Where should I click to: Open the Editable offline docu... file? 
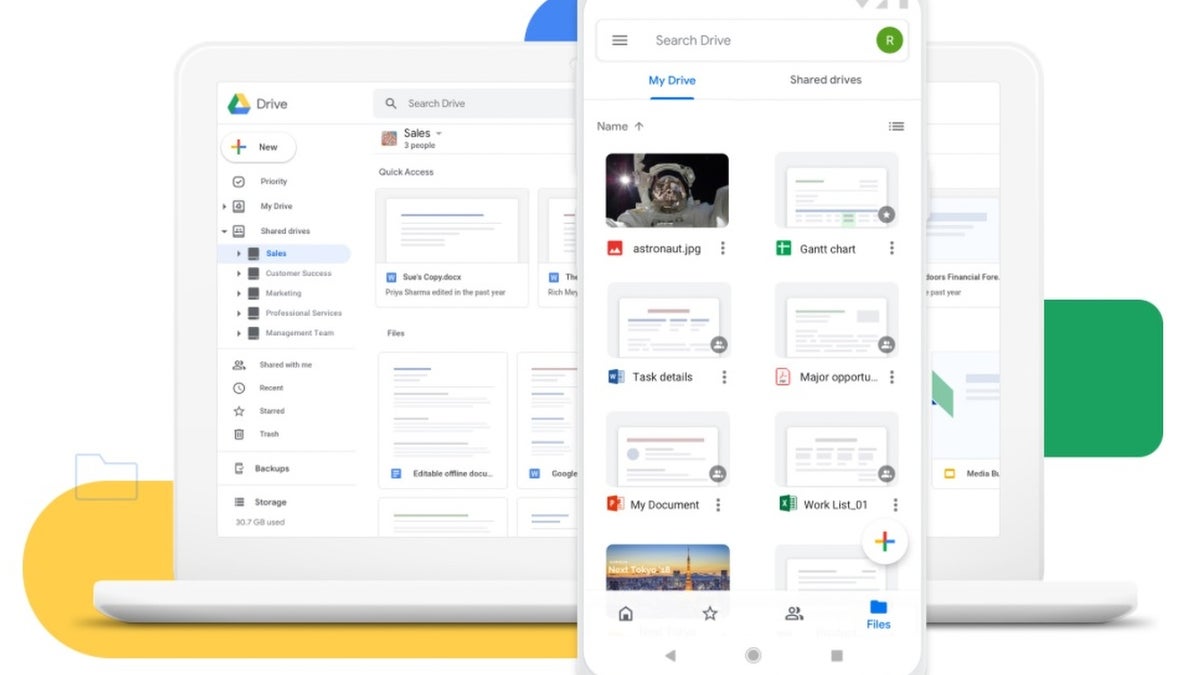tap(442, 420)
